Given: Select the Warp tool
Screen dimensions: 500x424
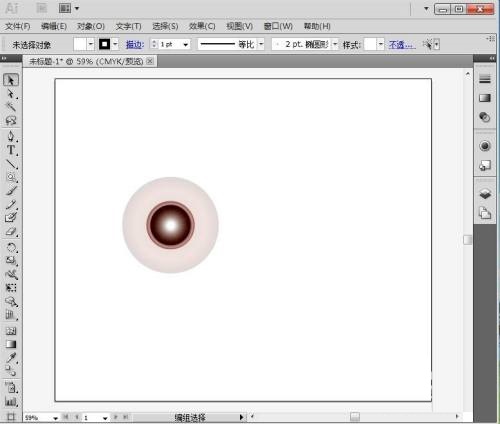Looking at the screenshot, I should tap(11, 274).
